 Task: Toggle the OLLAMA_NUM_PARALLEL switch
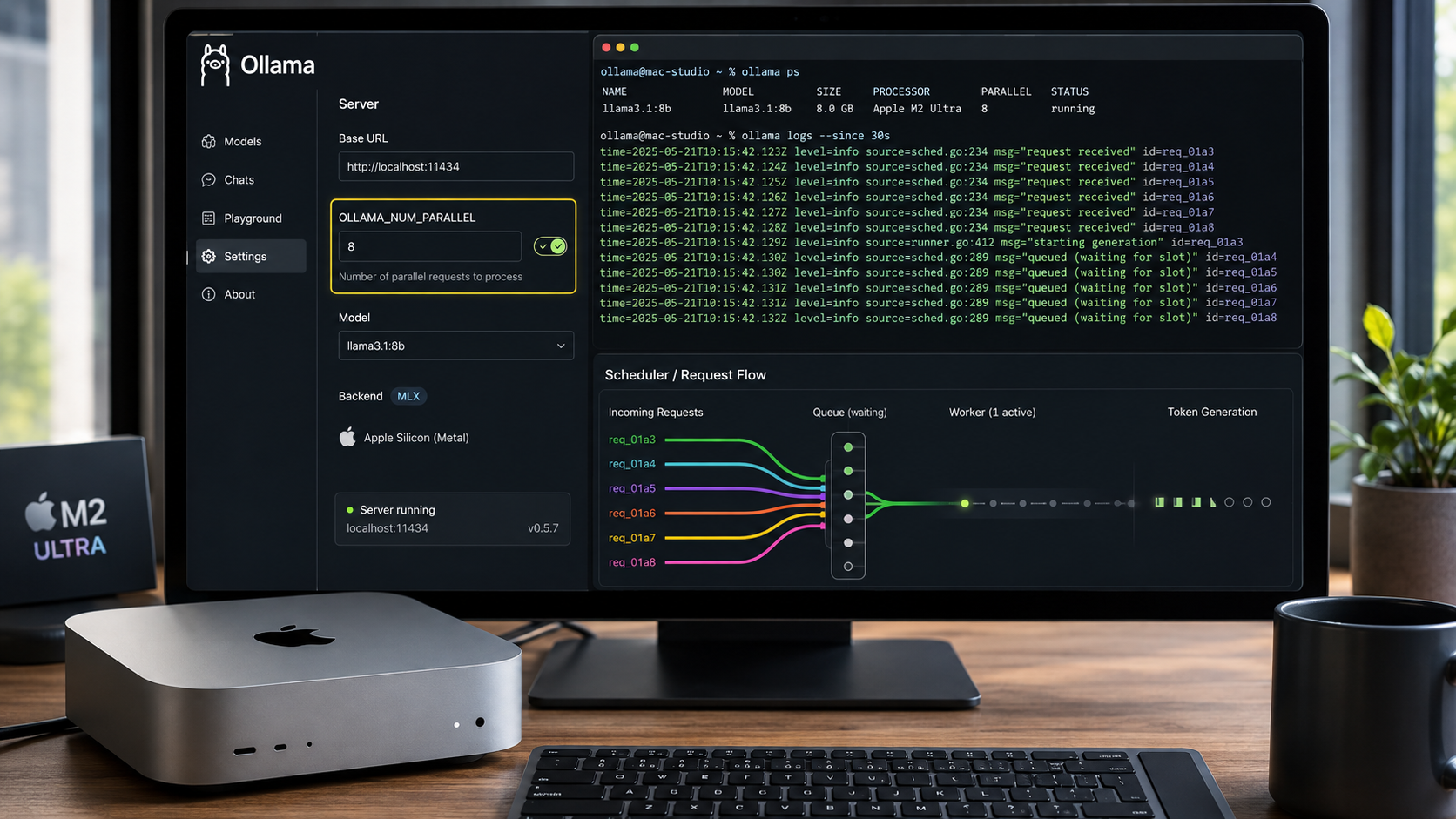[x=550, y=246]
